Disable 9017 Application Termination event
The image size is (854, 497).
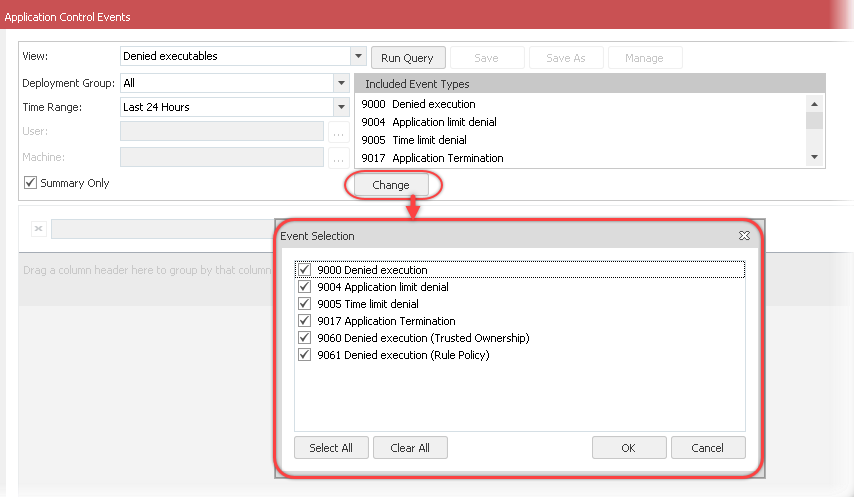pos(305,321)
